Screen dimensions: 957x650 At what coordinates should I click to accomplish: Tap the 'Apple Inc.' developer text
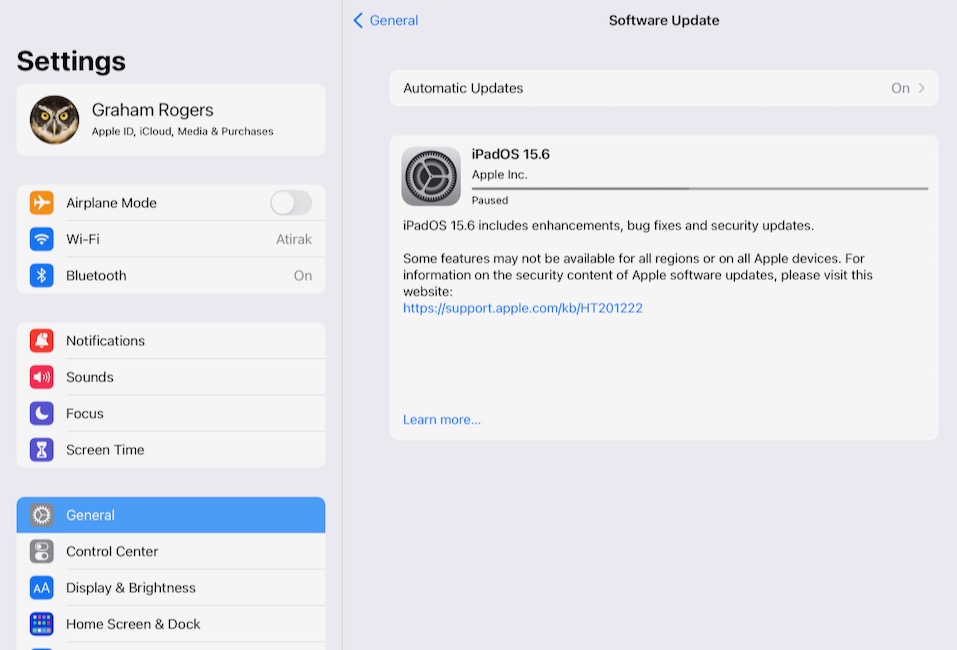pyautogui.click(x=499, y=175)
